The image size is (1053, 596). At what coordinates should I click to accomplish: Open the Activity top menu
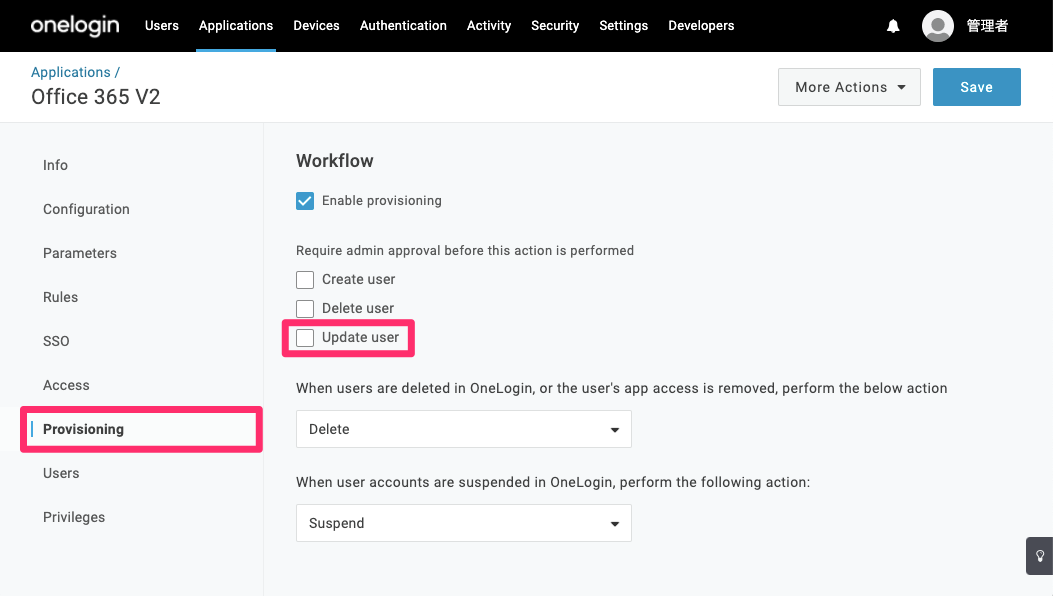[x=489, y=26]
